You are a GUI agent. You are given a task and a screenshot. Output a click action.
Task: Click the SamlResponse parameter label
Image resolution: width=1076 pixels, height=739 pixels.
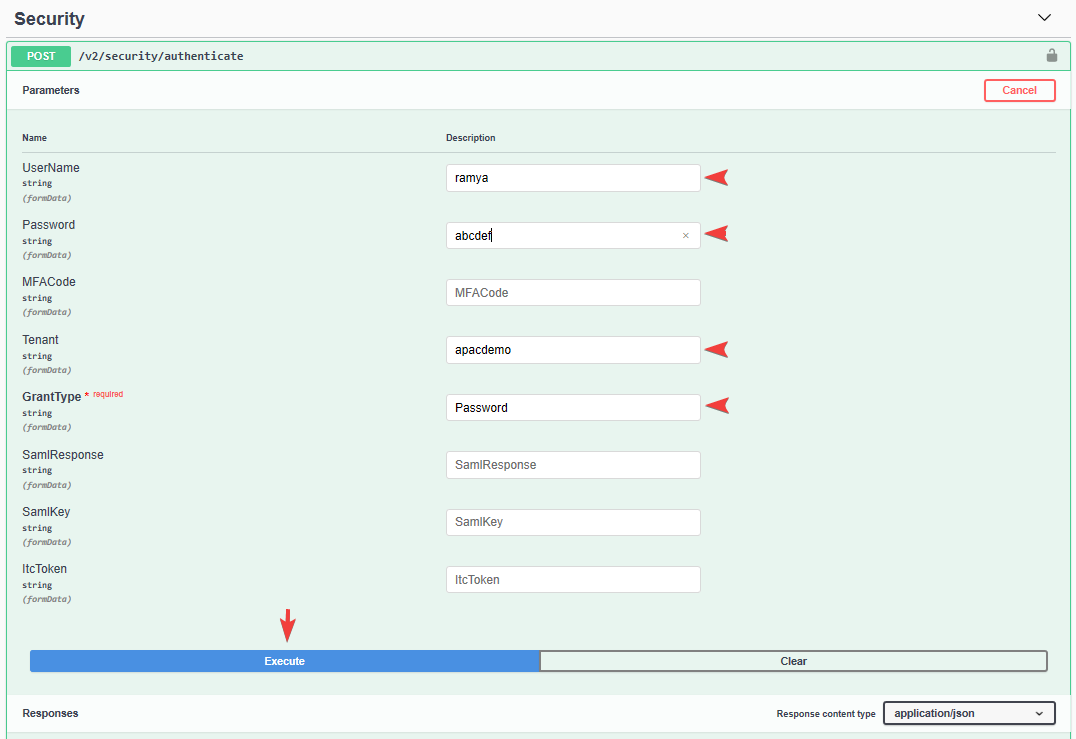tap(62, 454)
